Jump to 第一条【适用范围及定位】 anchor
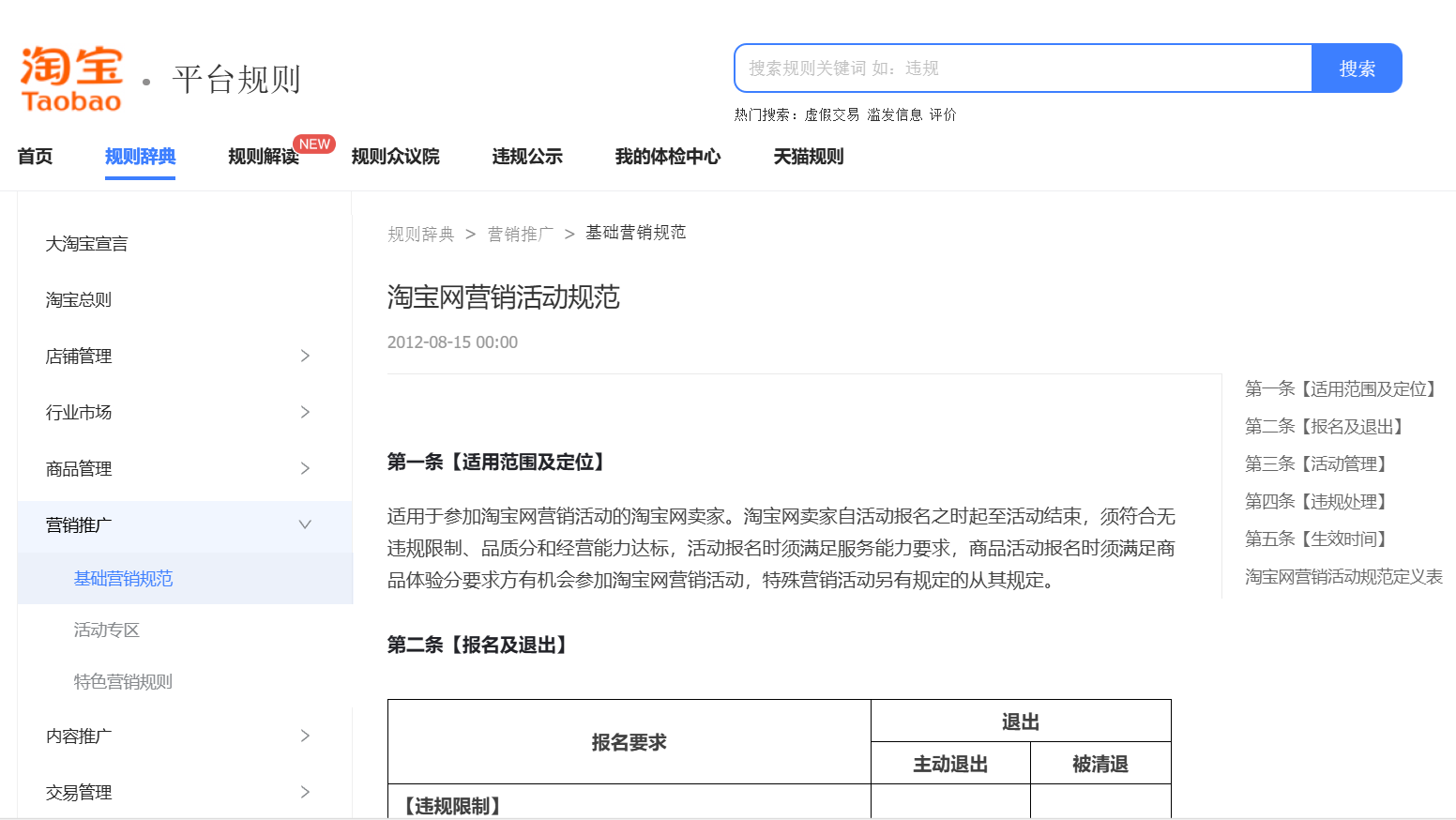 point(1342,388)
